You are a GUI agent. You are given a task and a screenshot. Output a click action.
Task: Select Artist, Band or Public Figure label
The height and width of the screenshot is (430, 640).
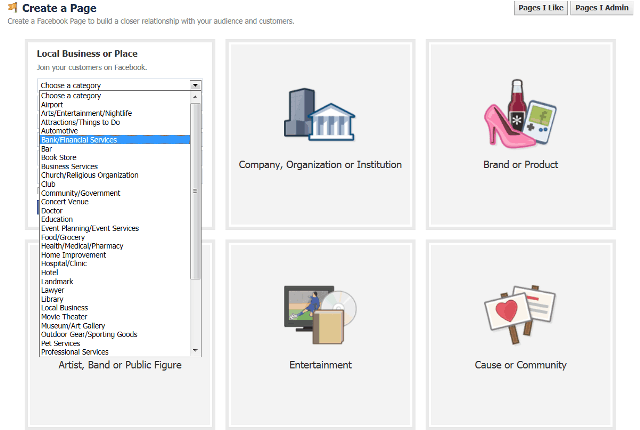(x=120, y=365)
